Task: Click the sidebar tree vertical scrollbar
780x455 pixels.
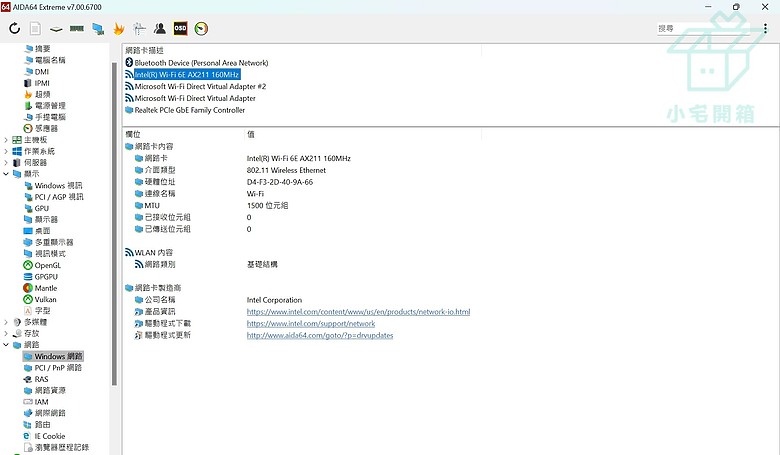Action: [114, 224]
